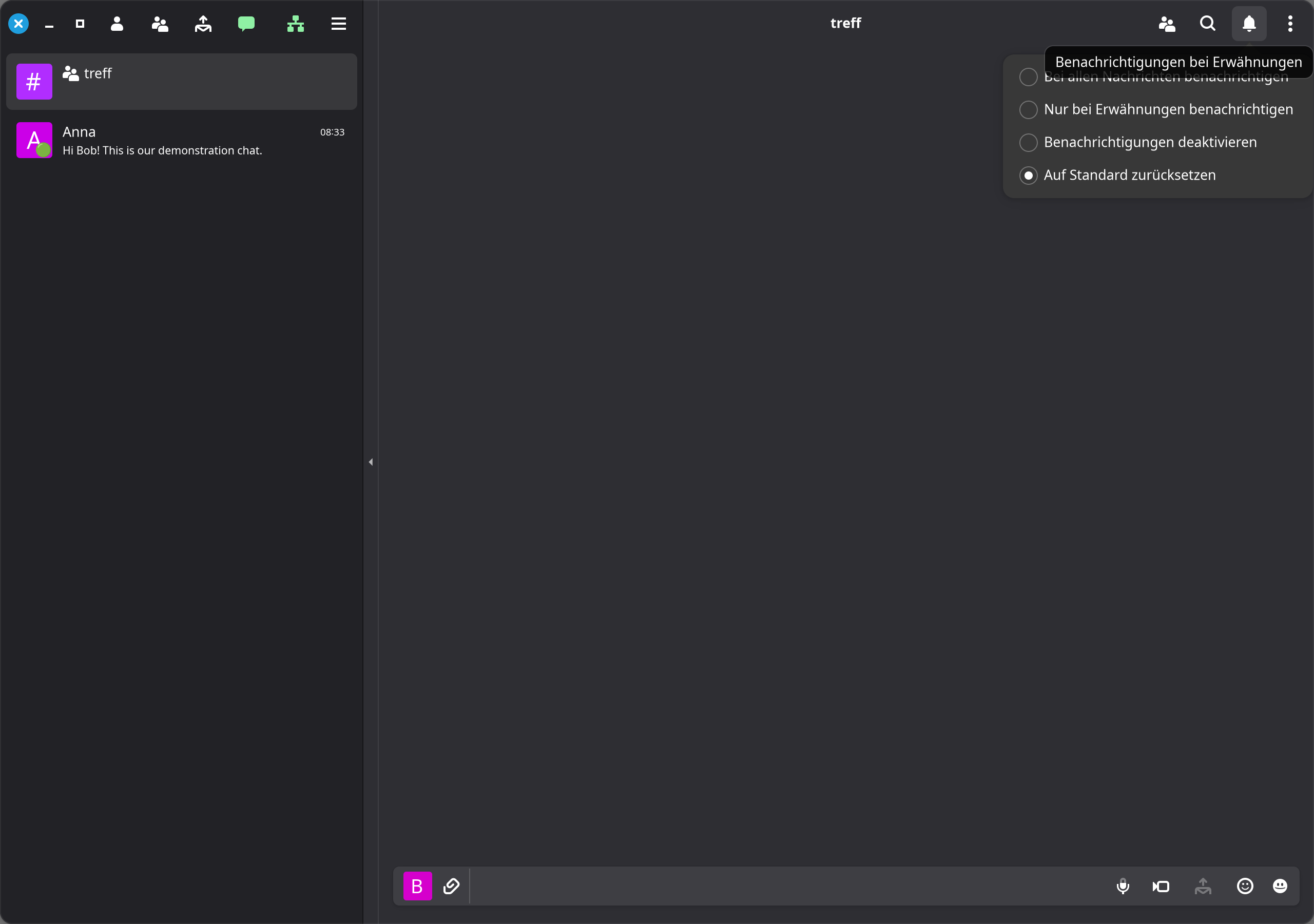Image resolution: width=1314 pixels, height=924 pixels.
Task: Click the treff title in chat header
Action: pos(845,24)
